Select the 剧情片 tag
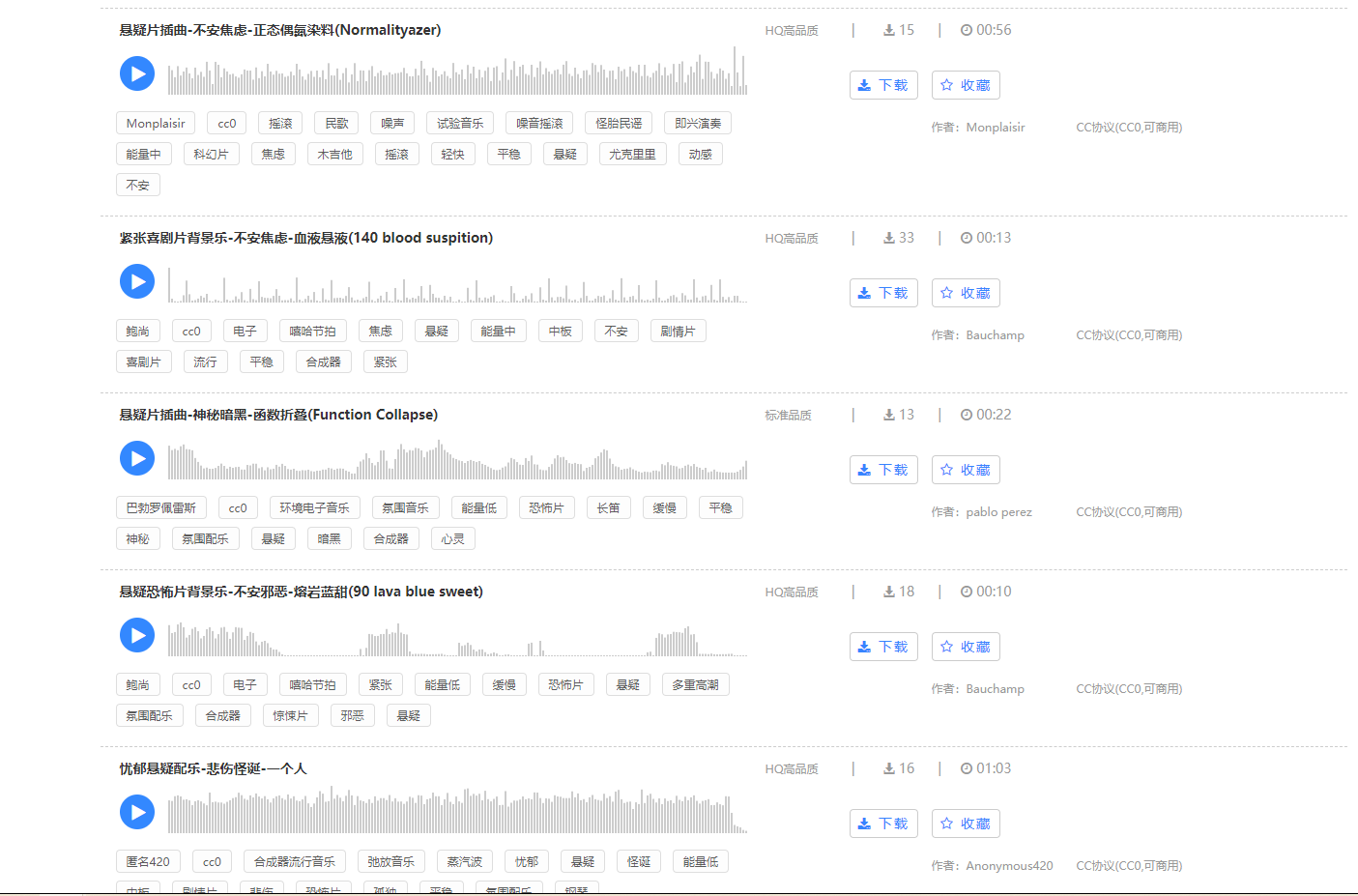This screenshot has height=896, width=1358. [679, 331]
